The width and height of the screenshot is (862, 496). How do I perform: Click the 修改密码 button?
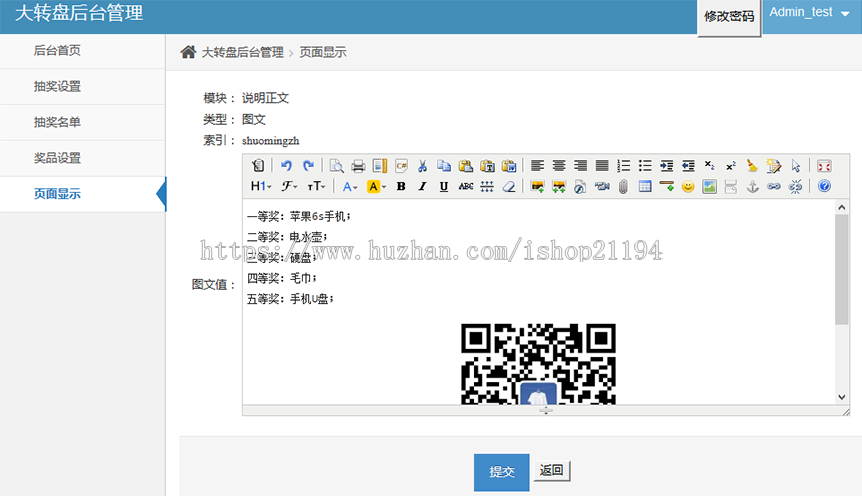click(729, 17)
